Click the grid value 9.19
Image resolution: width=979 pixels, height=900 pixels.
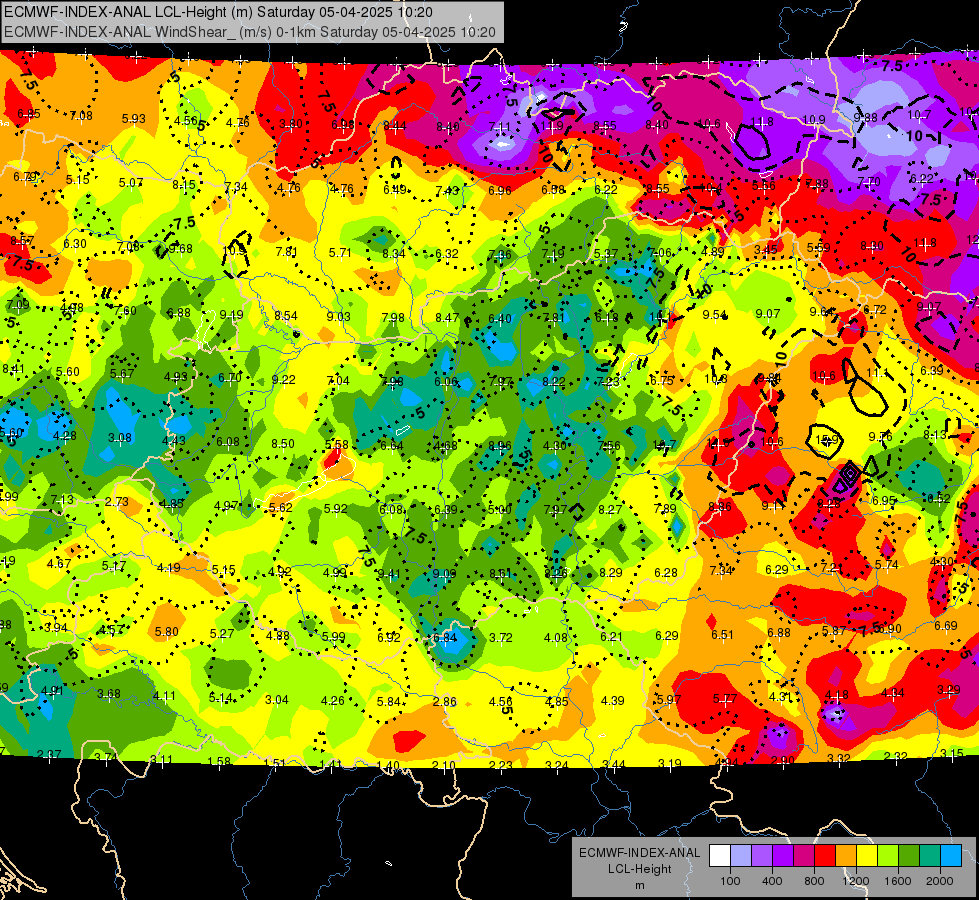pos(232,315)
